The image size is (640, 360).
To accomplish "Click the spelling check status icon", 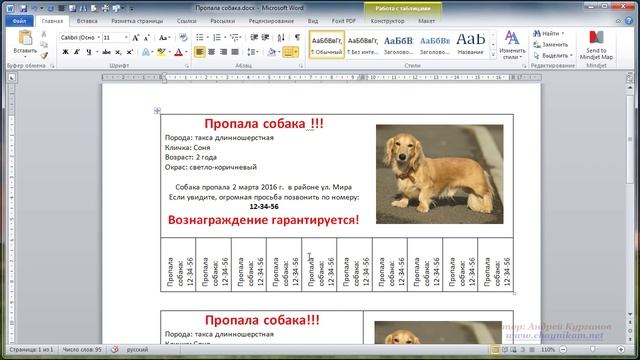I will coord(115,349).
